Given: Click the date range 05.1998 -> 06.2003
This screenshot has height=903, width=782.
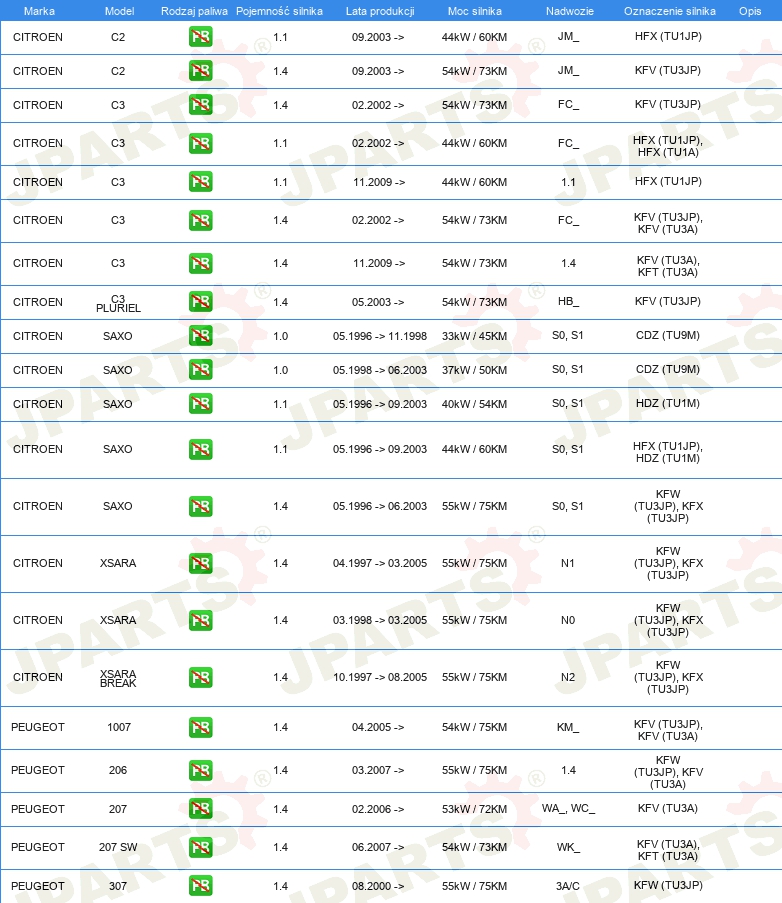Looking at the screenshot, I should click(379, 370).
